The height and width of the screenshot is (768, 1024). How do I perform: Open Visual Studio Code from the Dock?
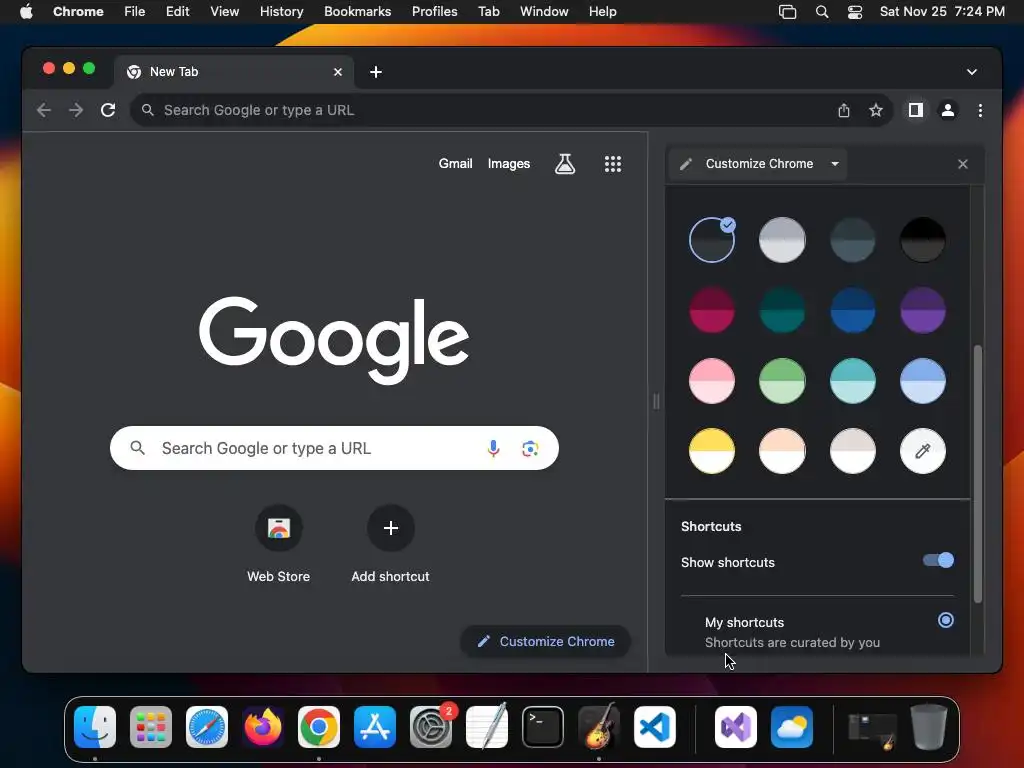coord(654,727)
